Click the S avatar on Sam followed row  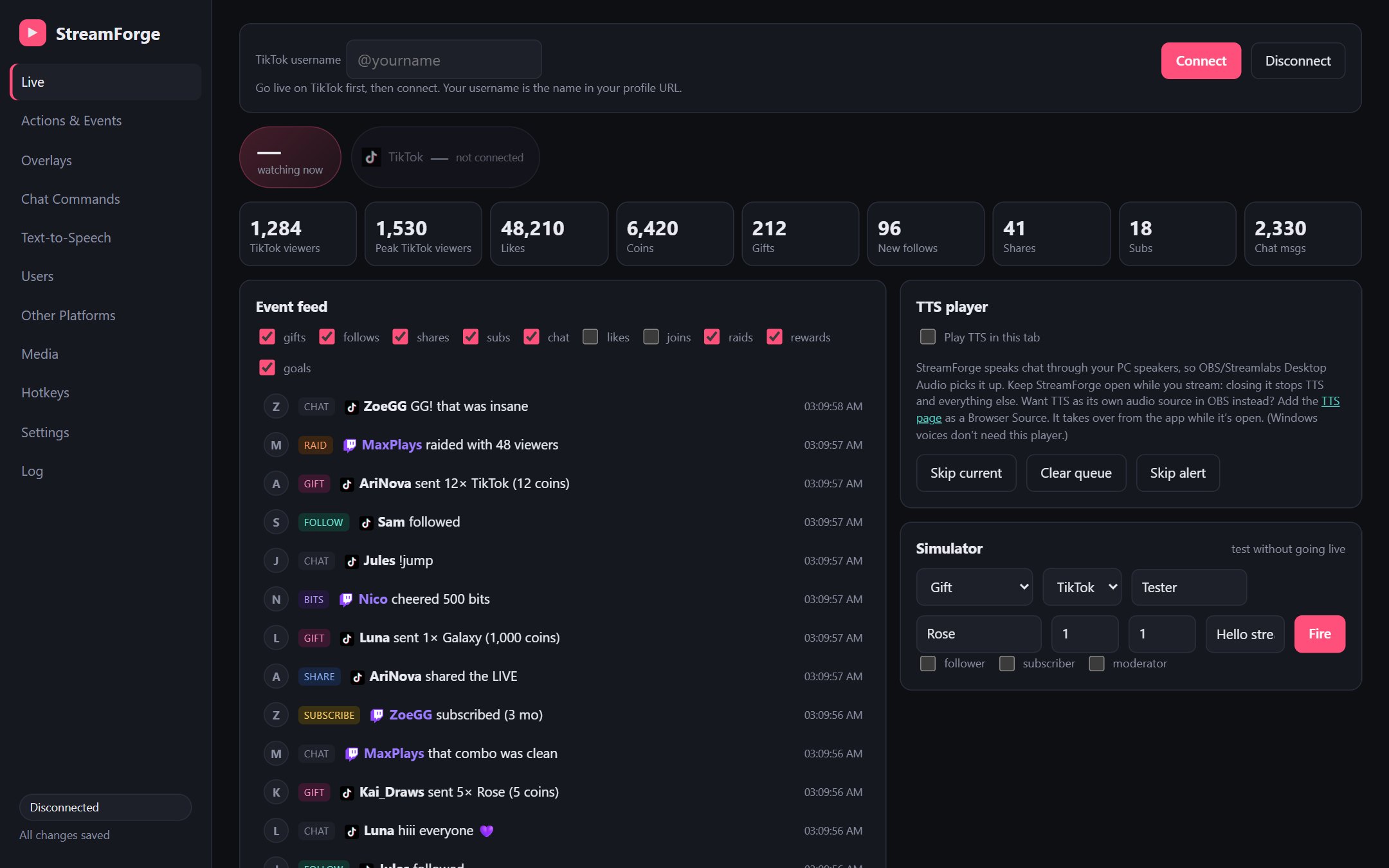click(276, 522)
